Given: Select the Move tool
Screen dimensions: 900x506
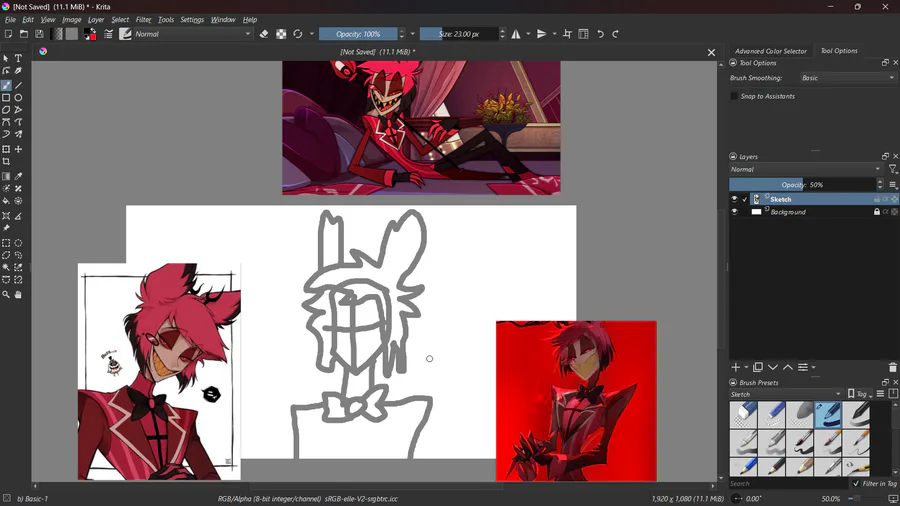Looking at the screenshot, I should pyautogui.click(x=18, y=149).
